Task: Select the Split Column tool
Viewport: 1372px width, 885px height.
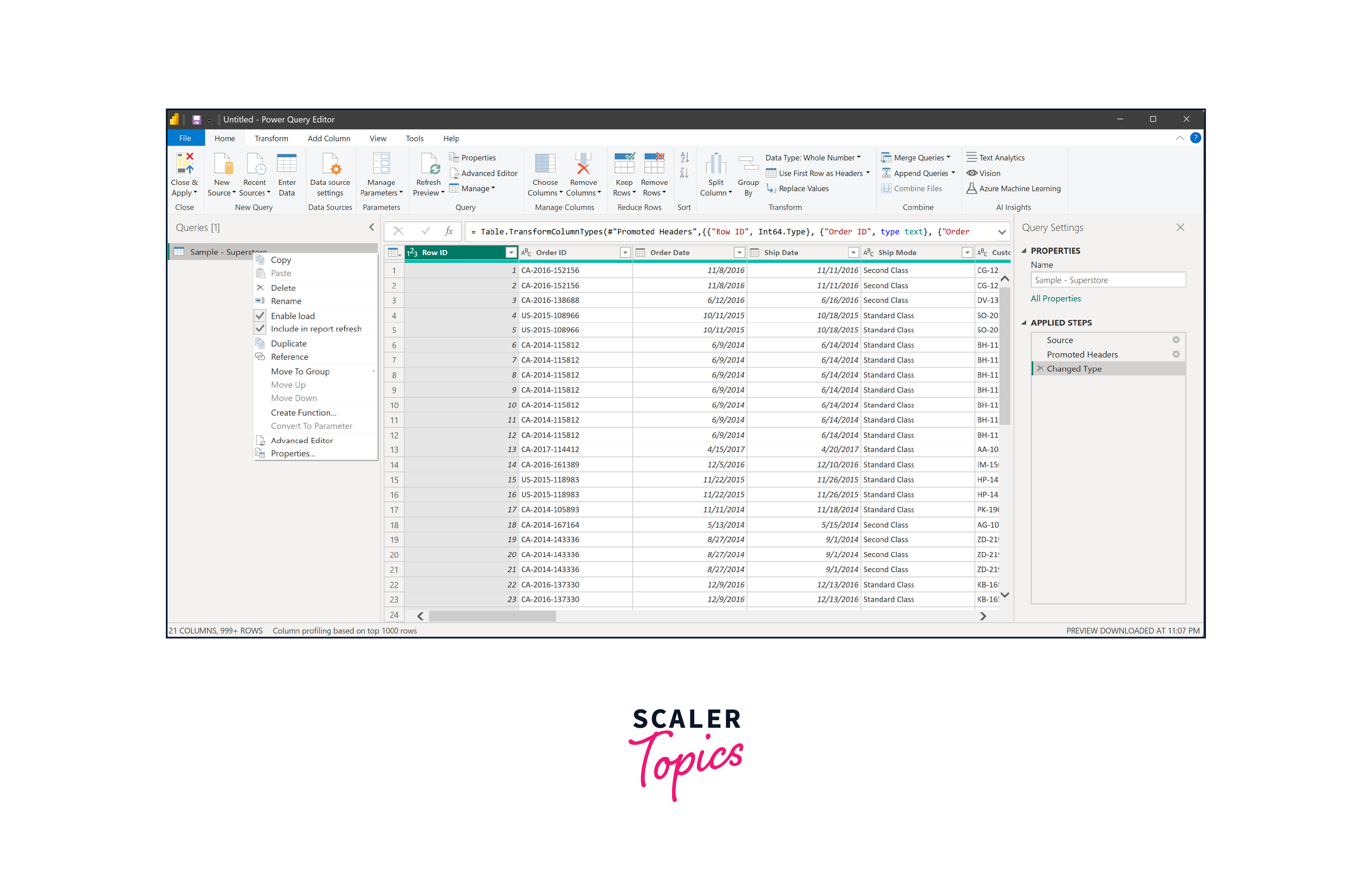Action: click(715, 164)
